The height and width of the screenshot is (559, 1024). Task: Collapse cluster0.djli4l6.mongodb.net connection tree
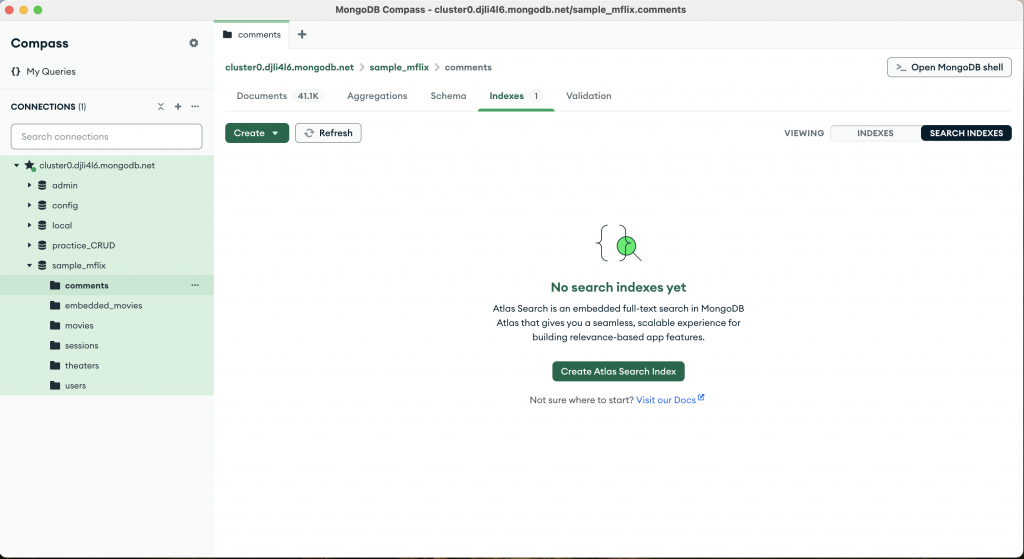click(x=16, y=165)
